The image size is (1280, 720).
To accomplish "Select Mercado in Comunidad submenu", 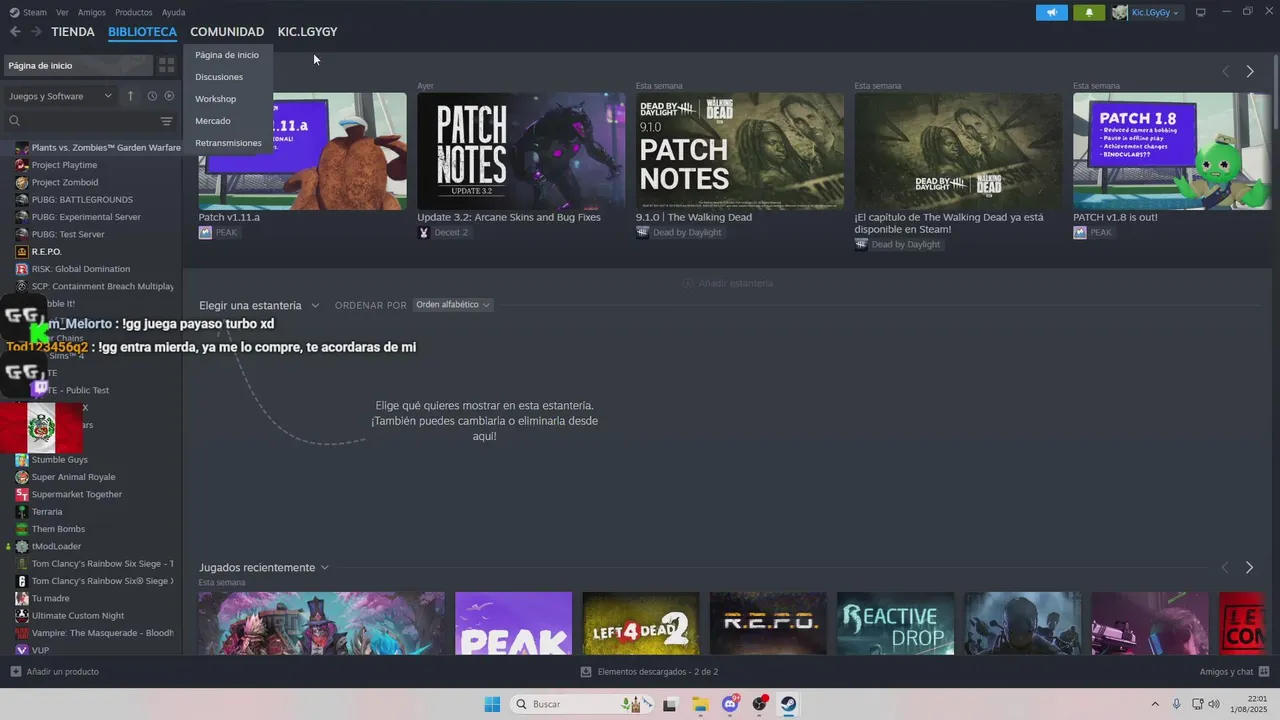I will click(x=213, y=121).
